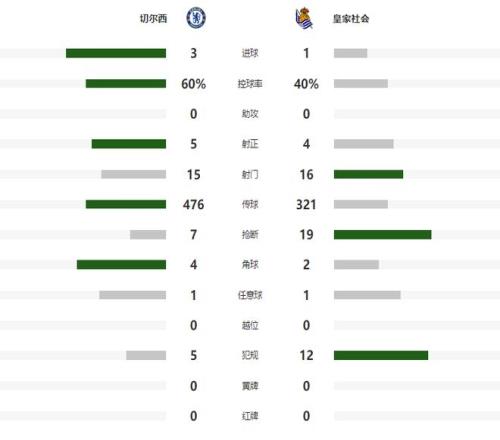The height and width of the screenshot is (440, 500).
Task: Select the 黄牌 yellow card label
Action: 250,386
